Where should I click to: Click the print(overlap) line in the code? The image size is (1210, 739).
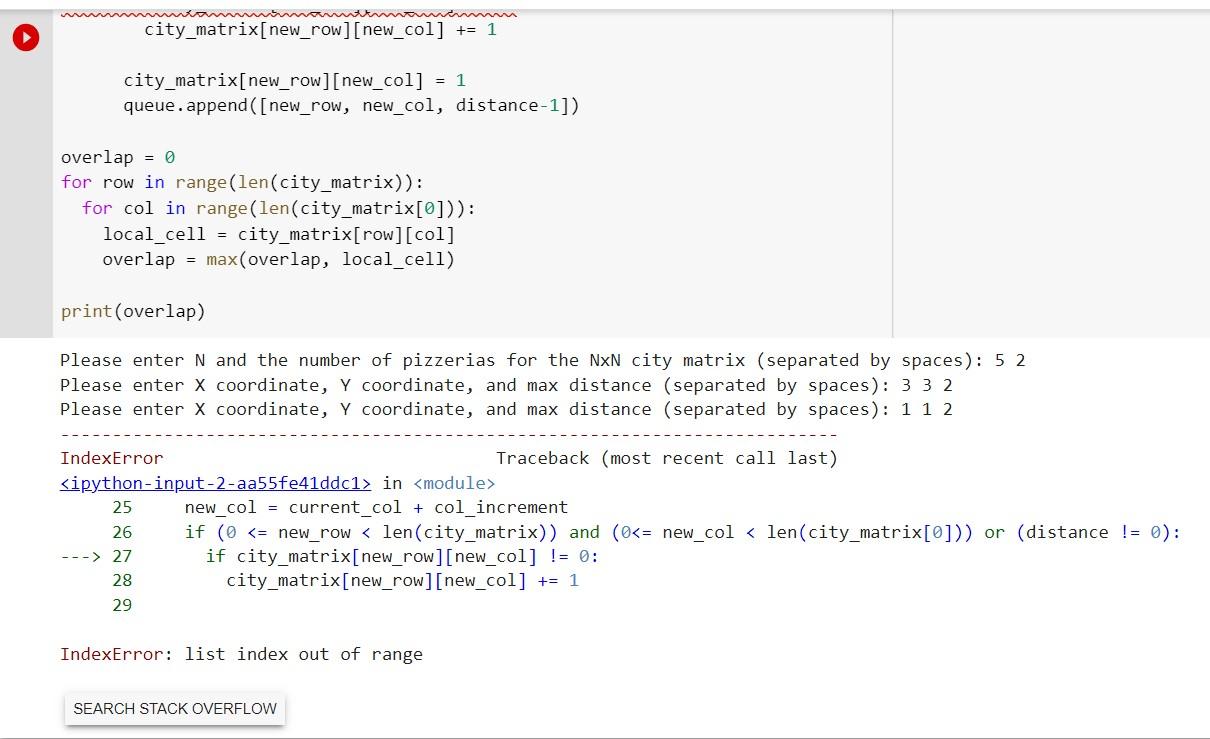click(x=132, y=311)
